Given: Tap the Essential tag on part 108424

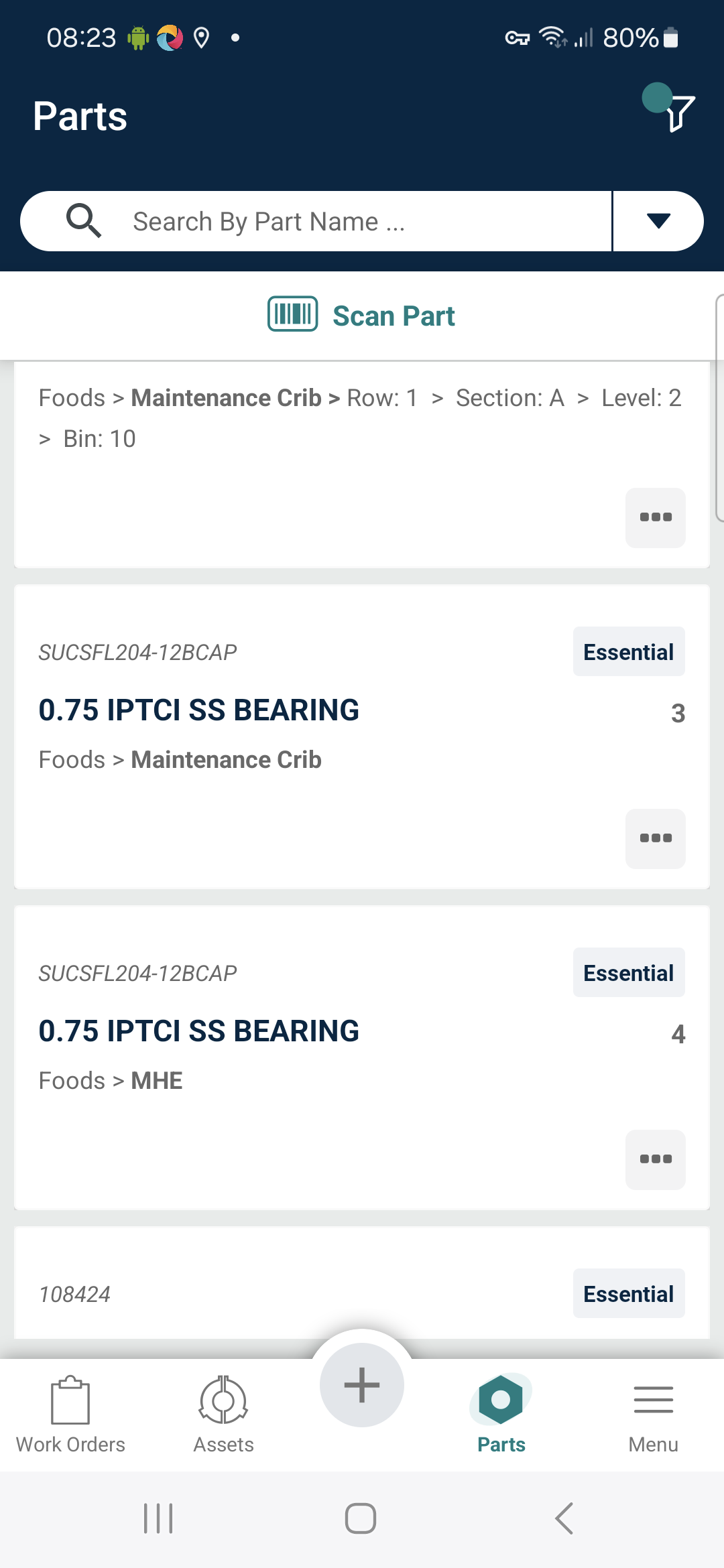Looking at the screenshot, I should pyautogui.click(x=629, y=1293).
